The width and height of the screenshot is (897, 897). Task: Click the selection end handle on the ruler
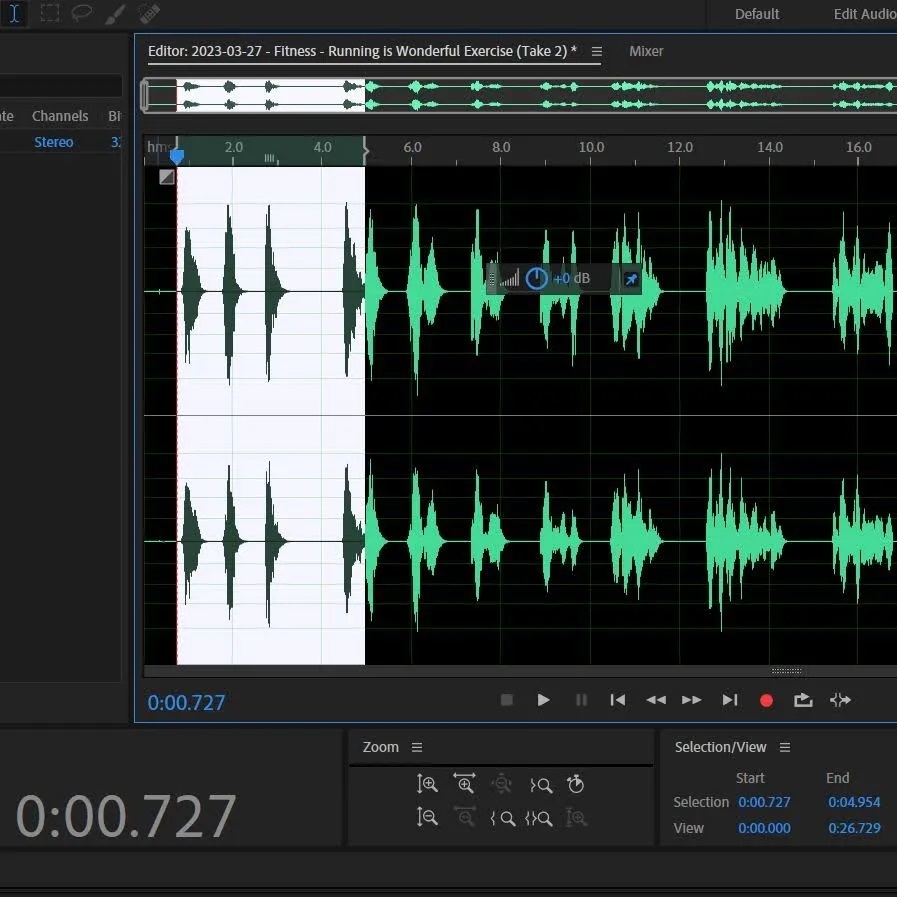[x=366, y=151]
